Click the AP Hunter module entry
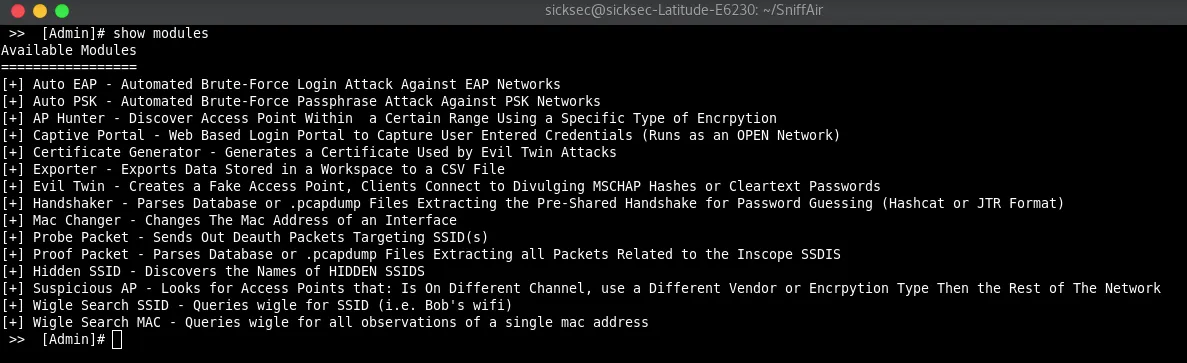The width and height of the screenshot is (1187, 363). coord(389,119)
